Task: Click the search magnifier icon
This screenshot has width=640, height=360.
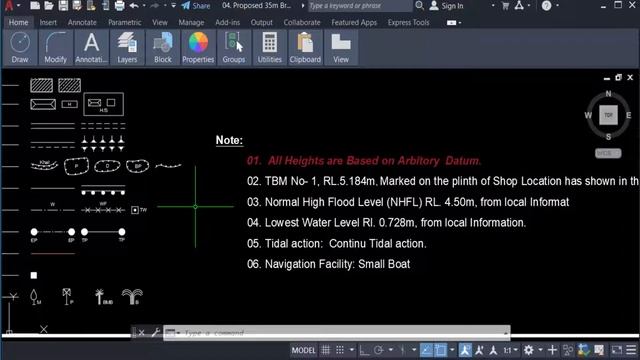Action: (419, 6)
